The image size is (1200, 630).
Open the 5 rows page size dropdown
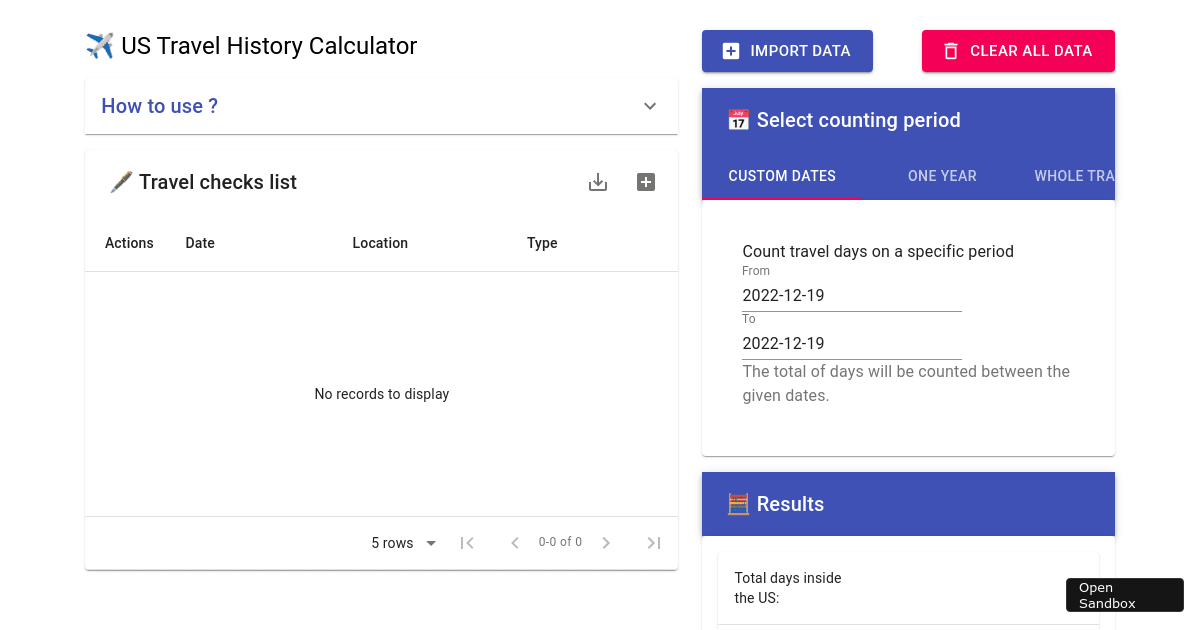point(404,543)
